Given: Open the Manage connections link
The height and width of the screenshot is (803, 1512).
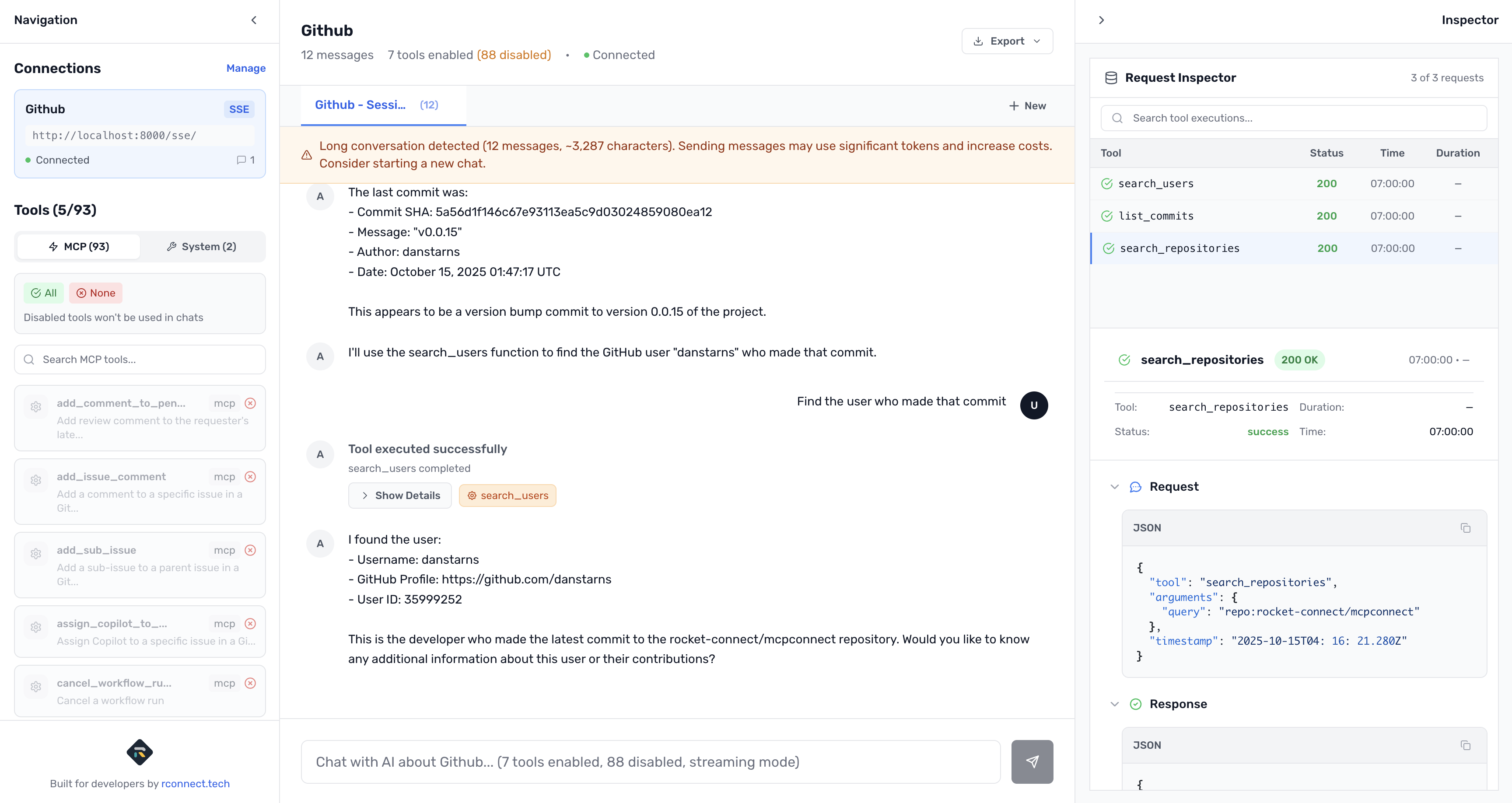Looking at the screenshot, I should 246,68.
